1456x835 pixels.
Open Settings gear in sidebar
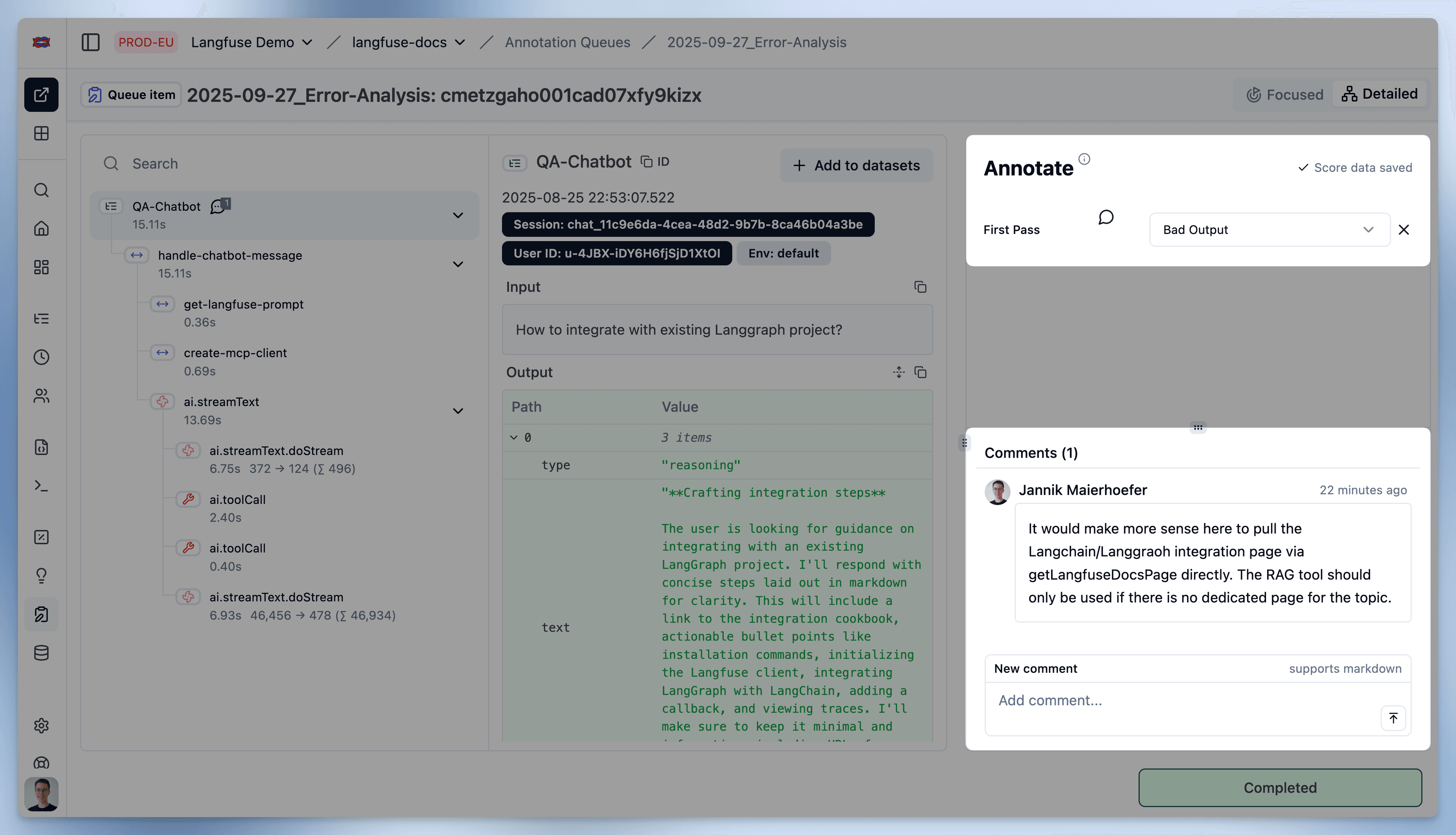coord(41,725)
